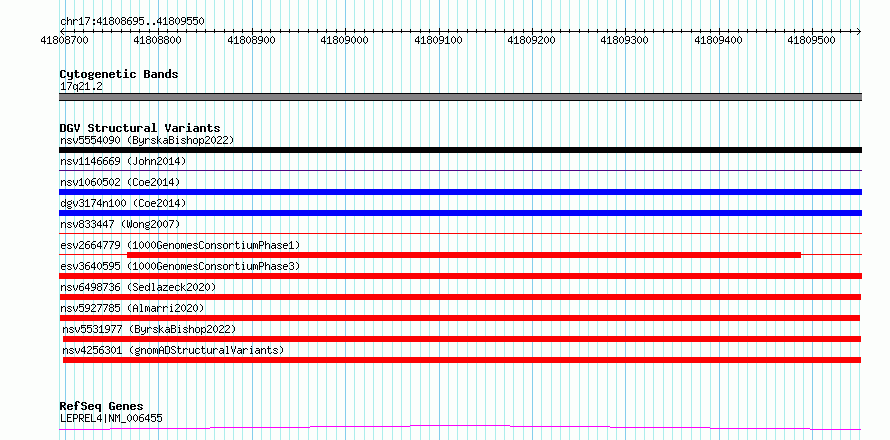
Task: Click the thin purple nsv1146669 line
Action: point(460,170)
